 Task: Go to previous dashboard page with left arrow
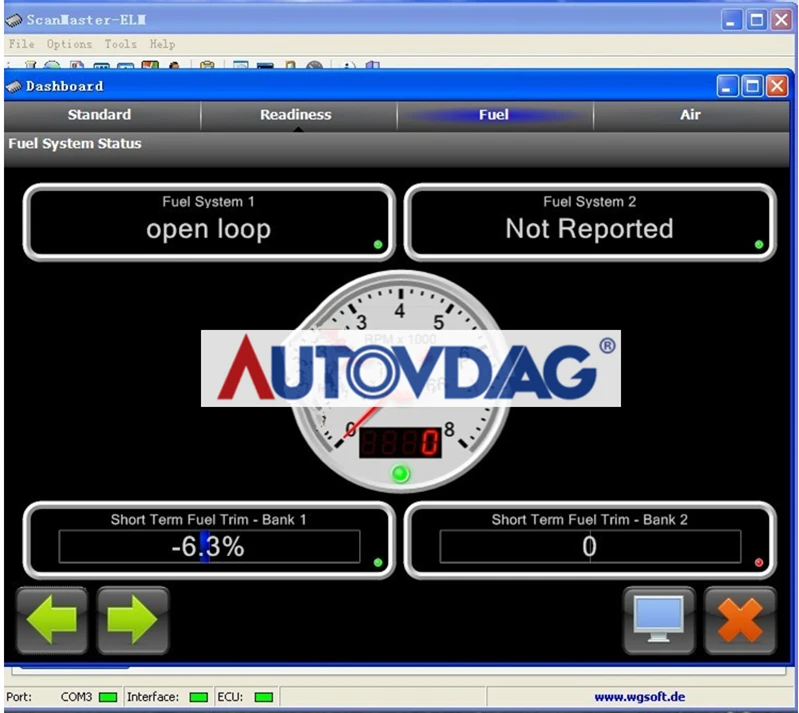pyautogui.click(x=52, y=620)
